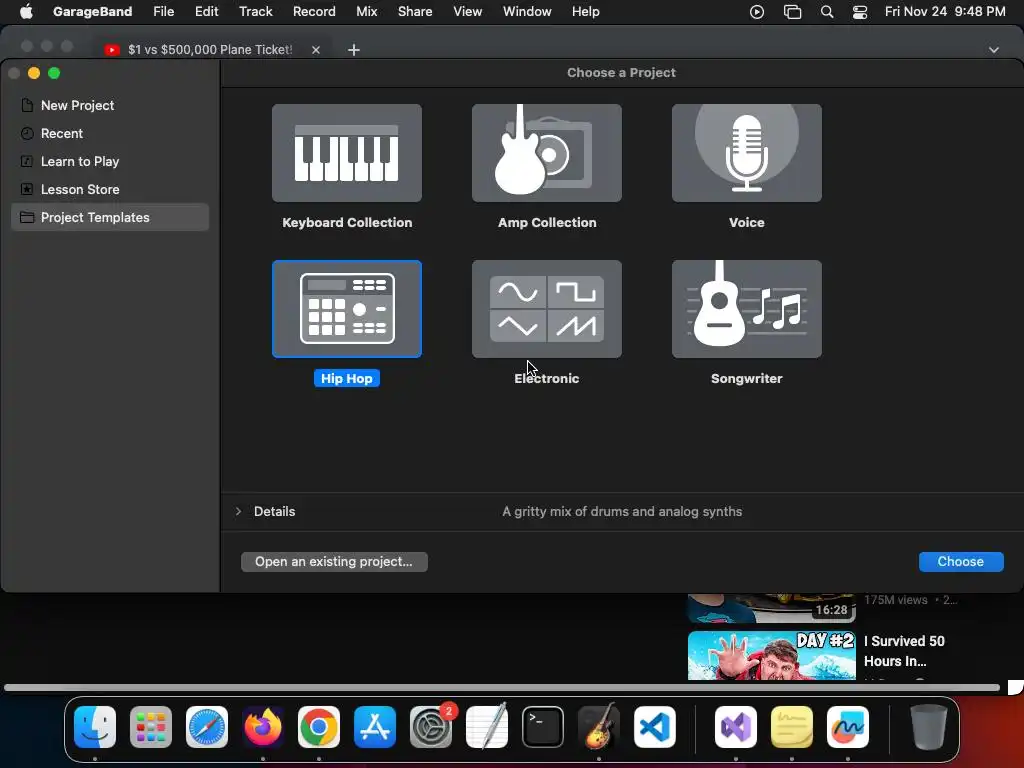This screenshot has height=768, width=1024.
Task: Open the Apple menu
Action: [26, 11]
